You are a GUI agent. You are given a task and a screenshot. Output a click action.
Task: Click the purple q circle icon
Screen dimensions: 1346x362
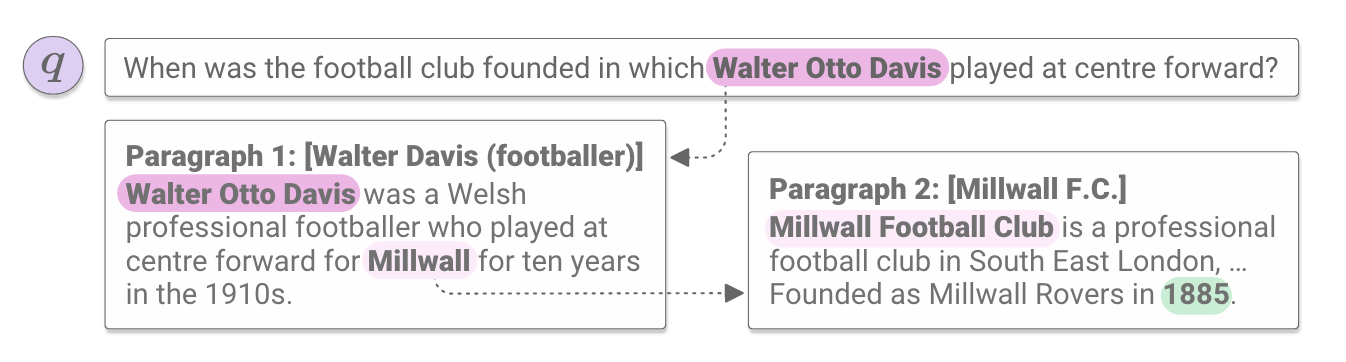53,67
